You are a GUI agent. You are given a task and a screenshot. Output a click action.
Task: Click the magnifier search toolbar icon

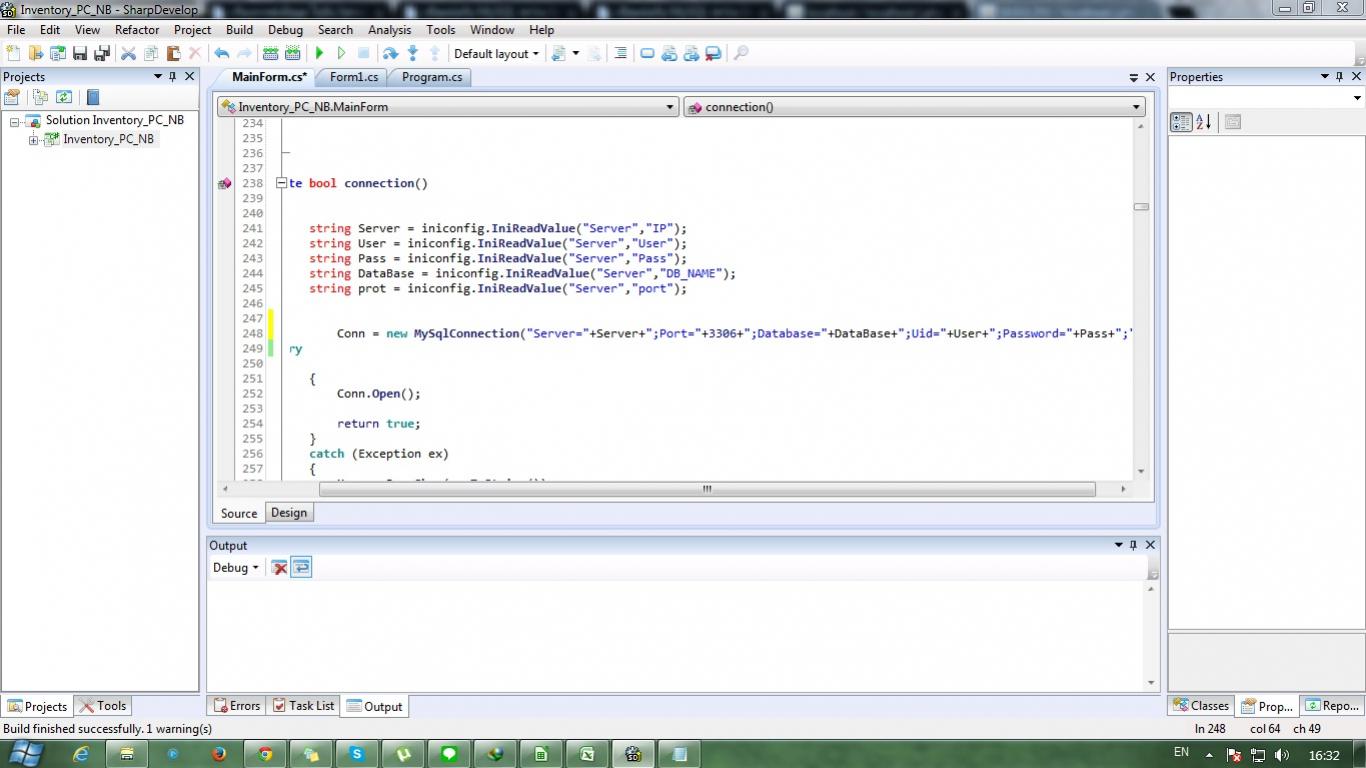click(x=741, y=53)
